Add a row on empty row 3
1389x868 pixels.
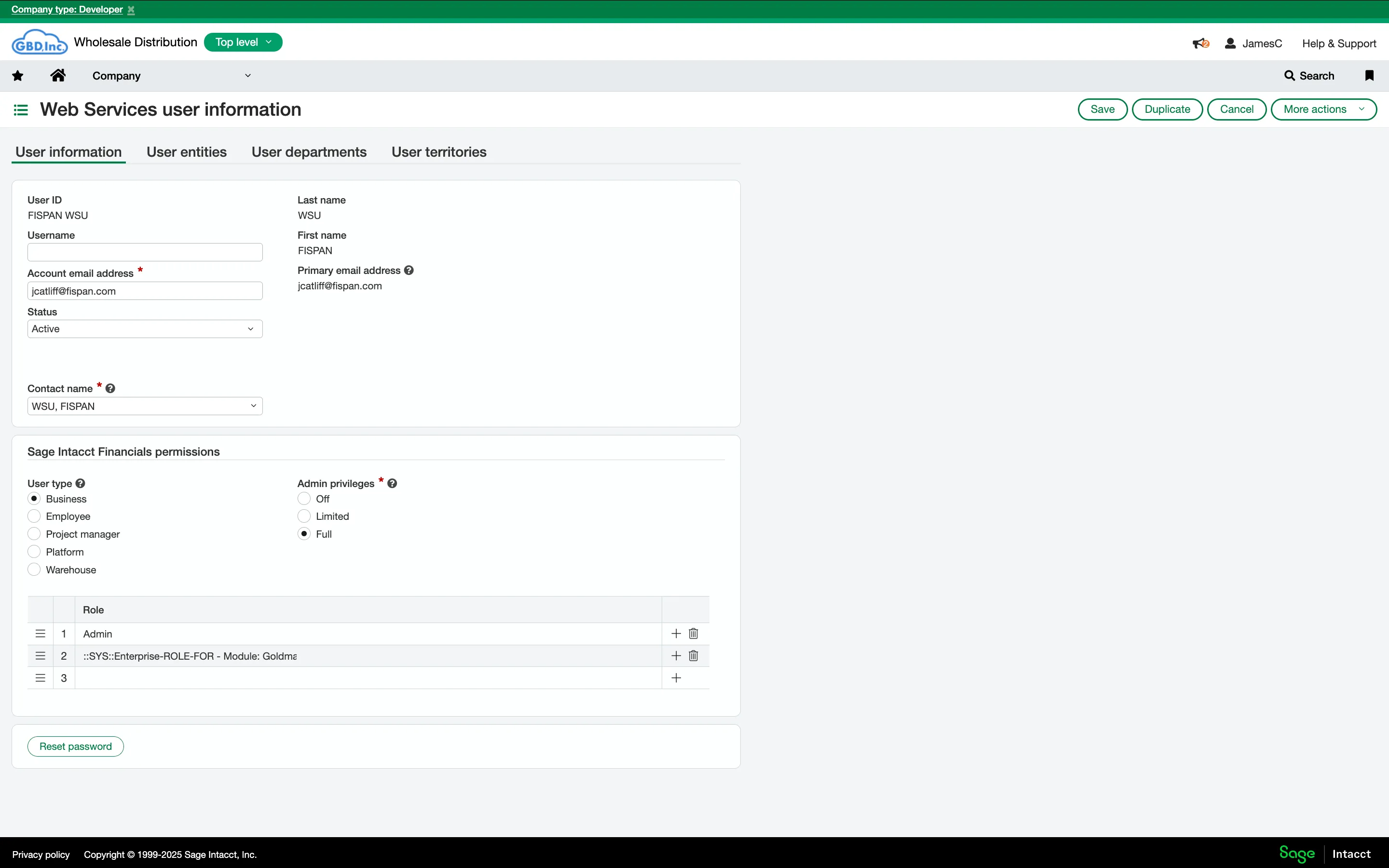[676, 678]
